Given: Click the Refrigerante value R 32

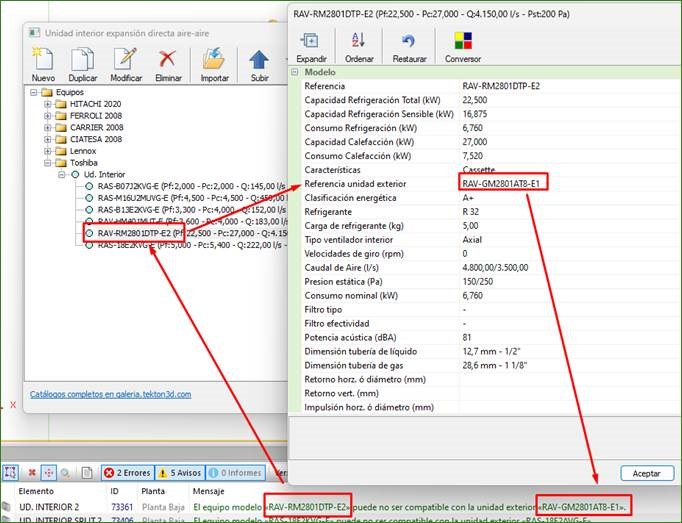Looking at the screenshot, I should point(470,211).
